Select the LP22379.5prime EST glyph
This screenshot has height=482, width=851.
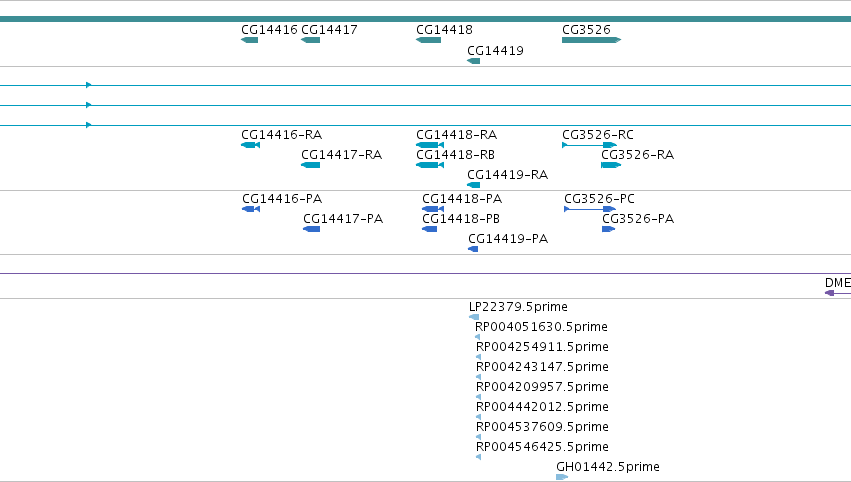pyautogui.click(x=474, y=317)
